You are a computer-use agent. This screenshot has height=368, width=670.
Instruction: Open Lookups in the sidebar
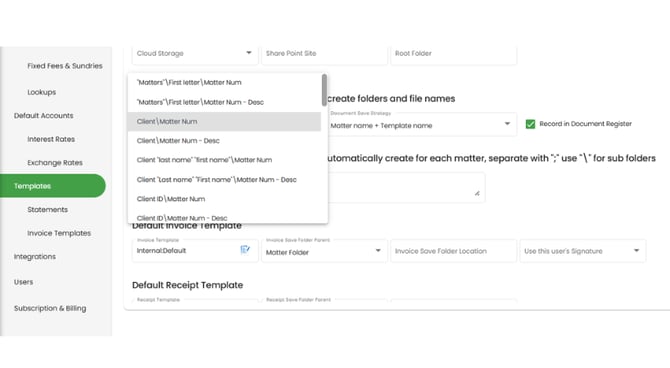pos(41,92)
